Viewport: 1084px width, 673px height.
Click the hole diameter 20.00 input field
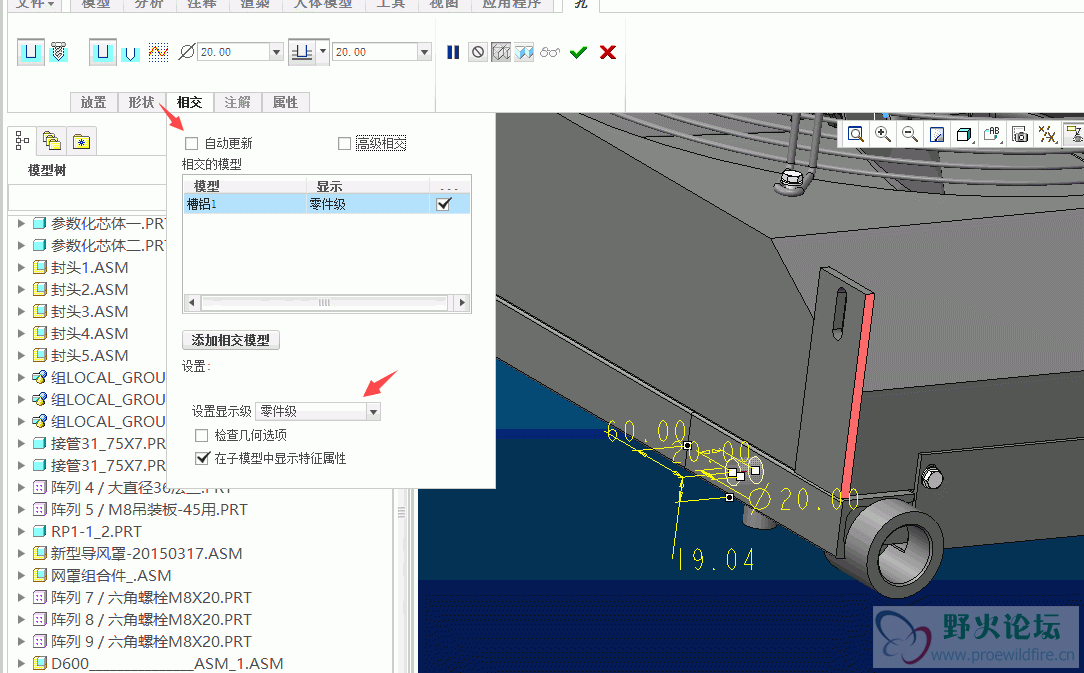coord(234,52)
